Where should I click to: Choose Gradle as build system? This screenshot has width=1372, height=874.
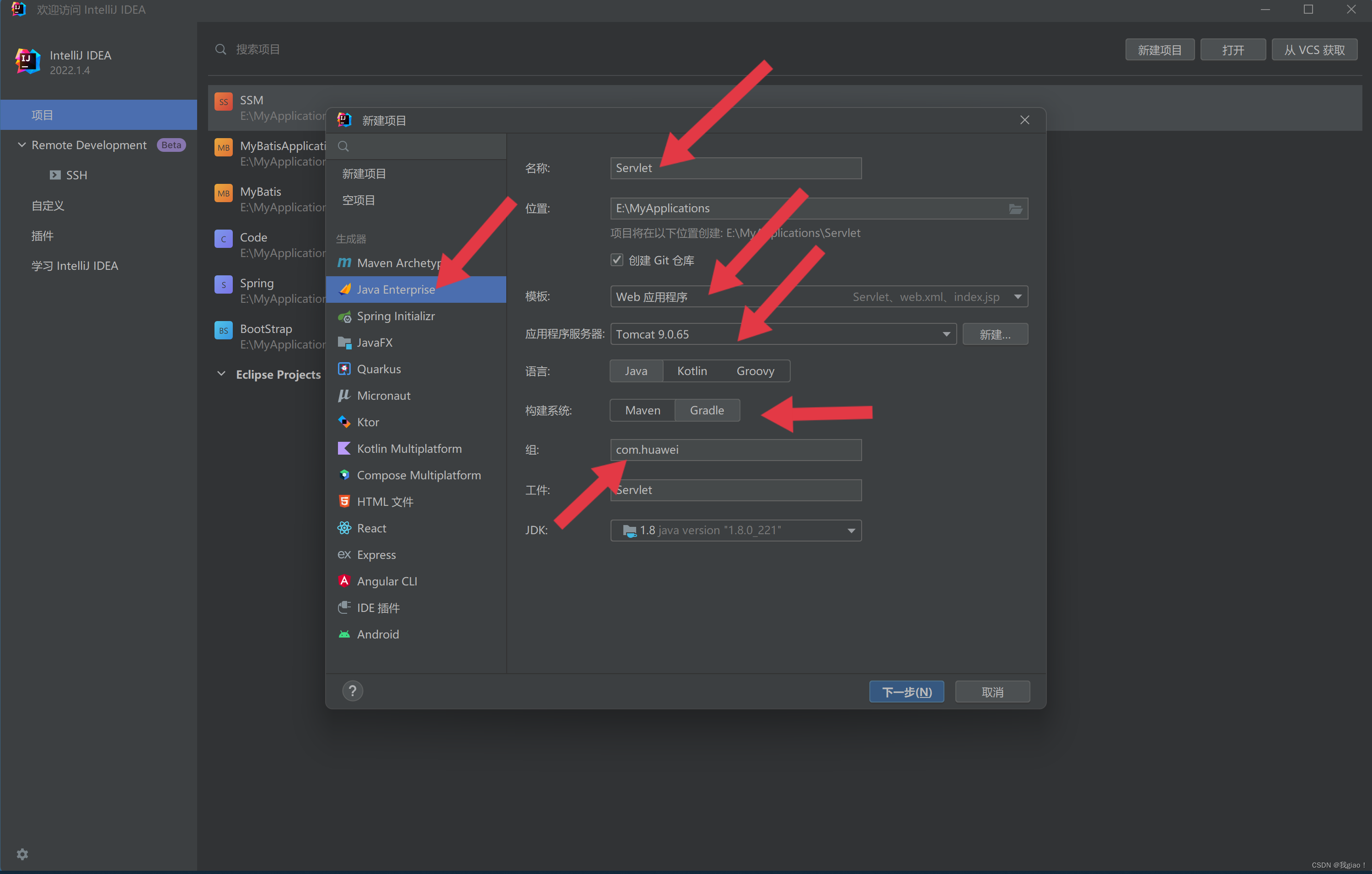coord(707,410)
